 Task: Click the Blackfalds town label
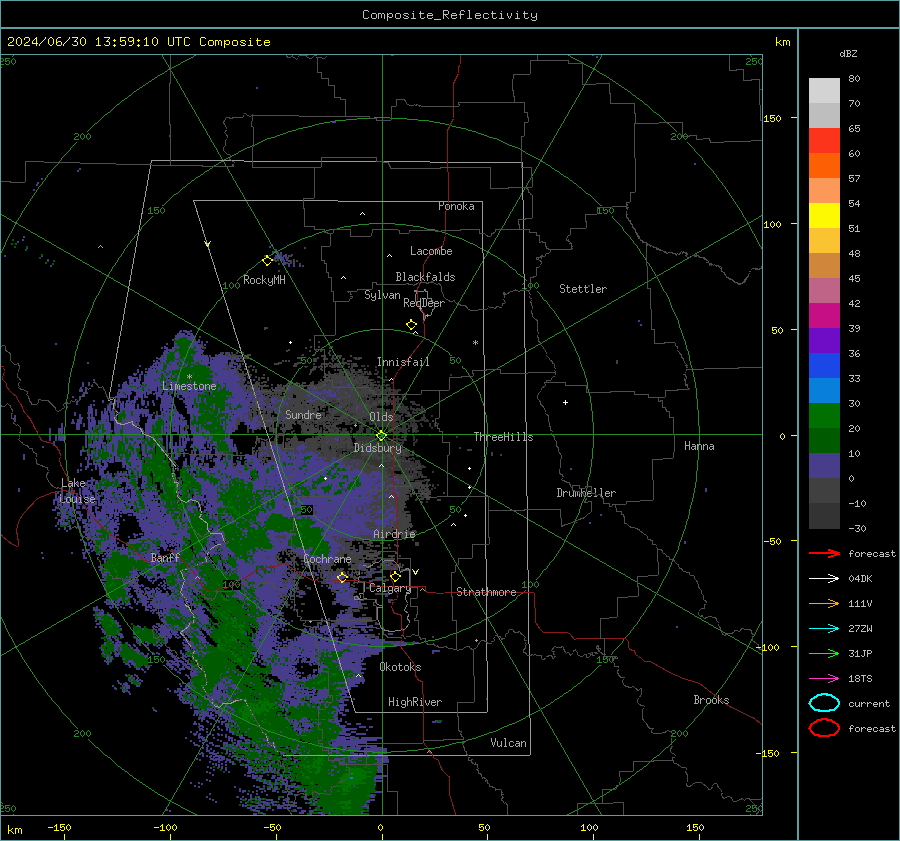click(425, 277)
